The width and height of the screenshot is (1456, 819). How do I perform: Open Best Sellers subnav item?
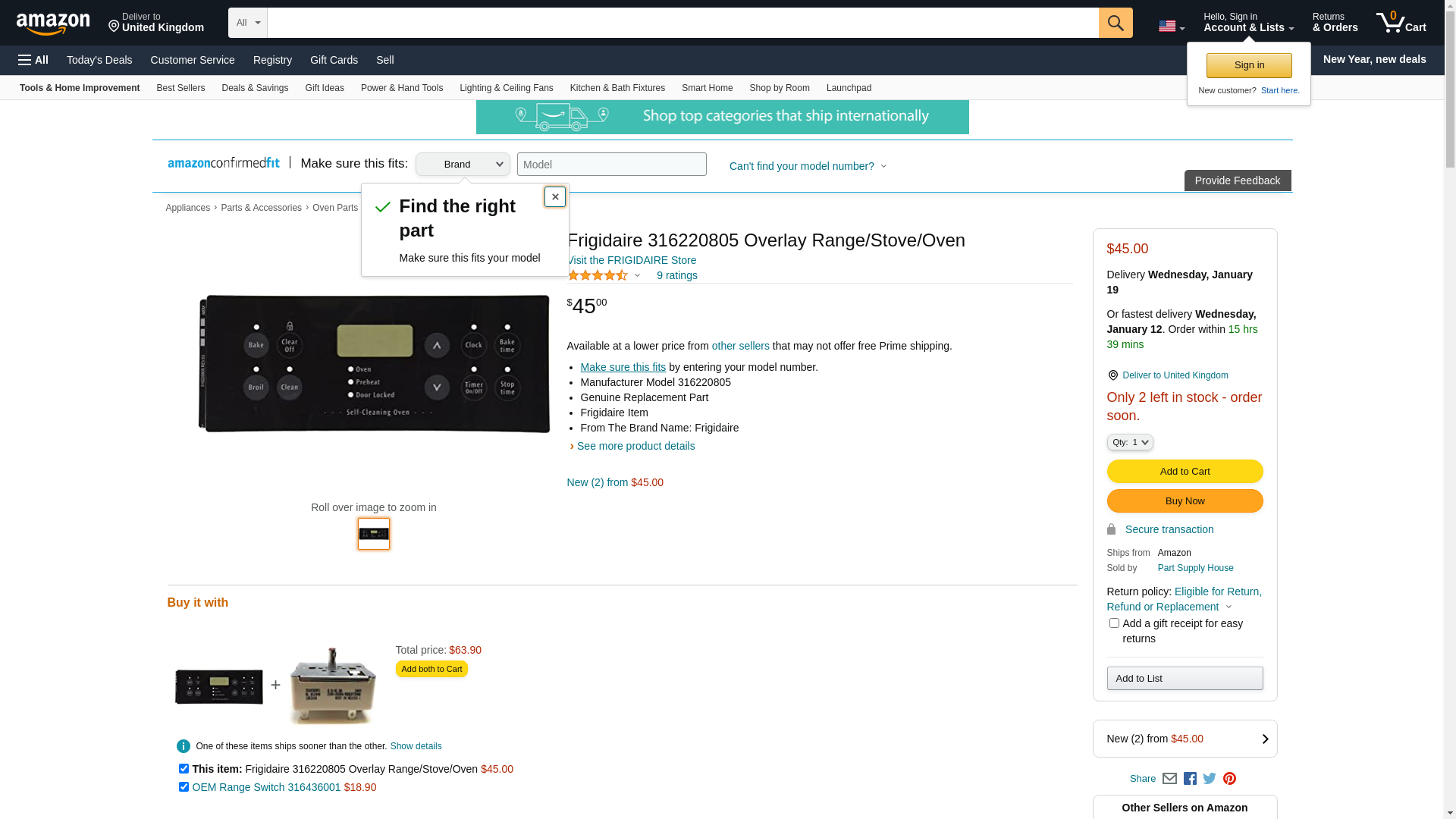[180, 88]
